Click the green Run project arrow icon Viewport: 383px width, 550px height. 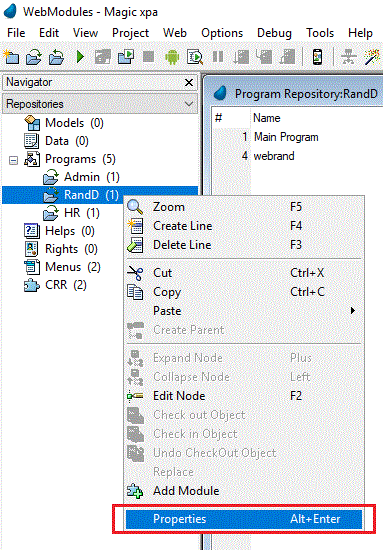(80, 56)
